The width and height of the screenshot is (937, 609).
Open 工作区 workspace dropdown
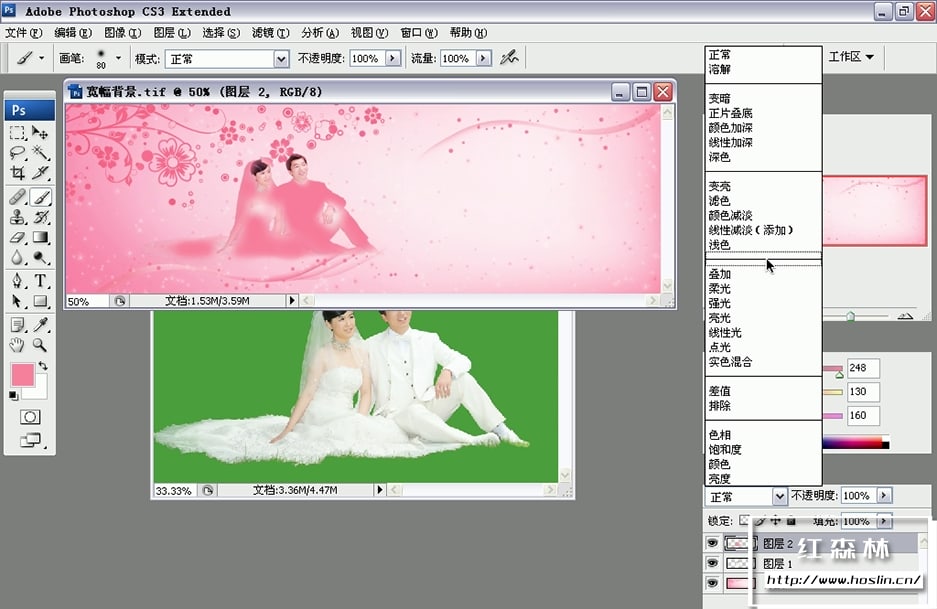click(x=851, y=57)
